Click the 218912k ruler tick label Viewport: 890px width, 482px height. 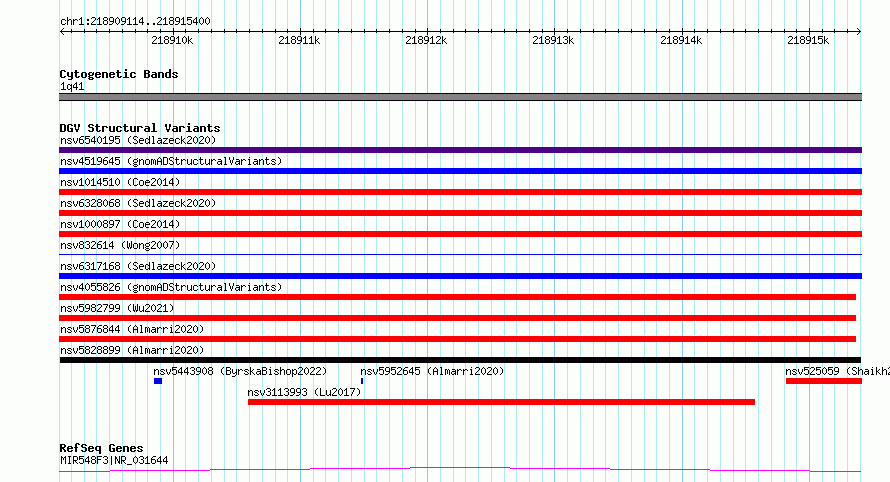point(426,40)
